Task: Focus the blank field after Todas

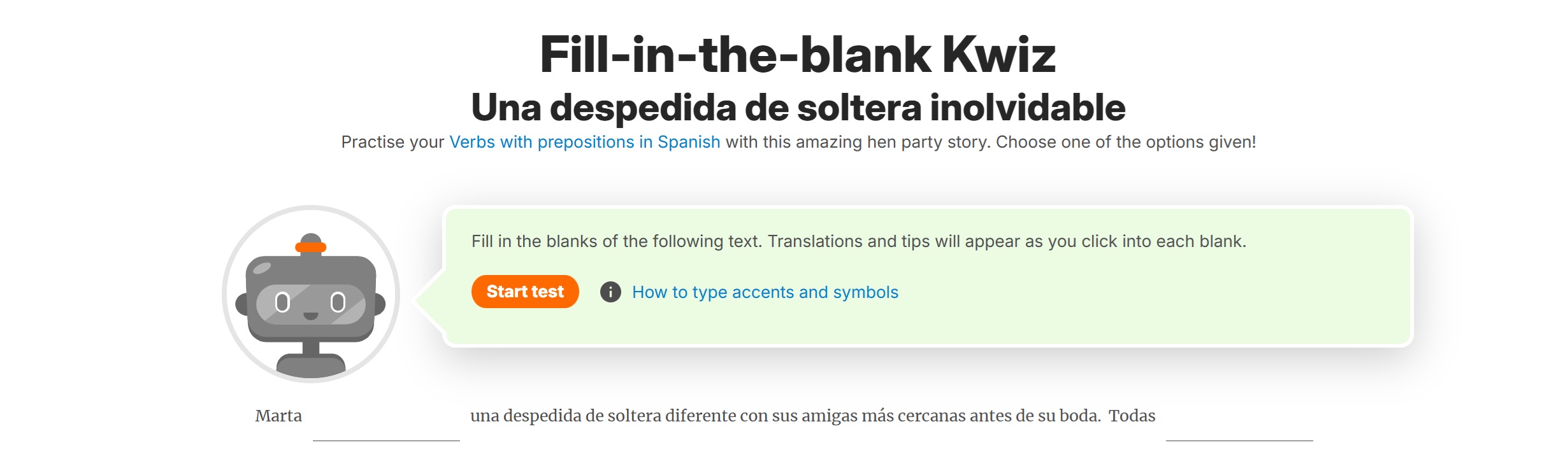Action: point(1239,427)
